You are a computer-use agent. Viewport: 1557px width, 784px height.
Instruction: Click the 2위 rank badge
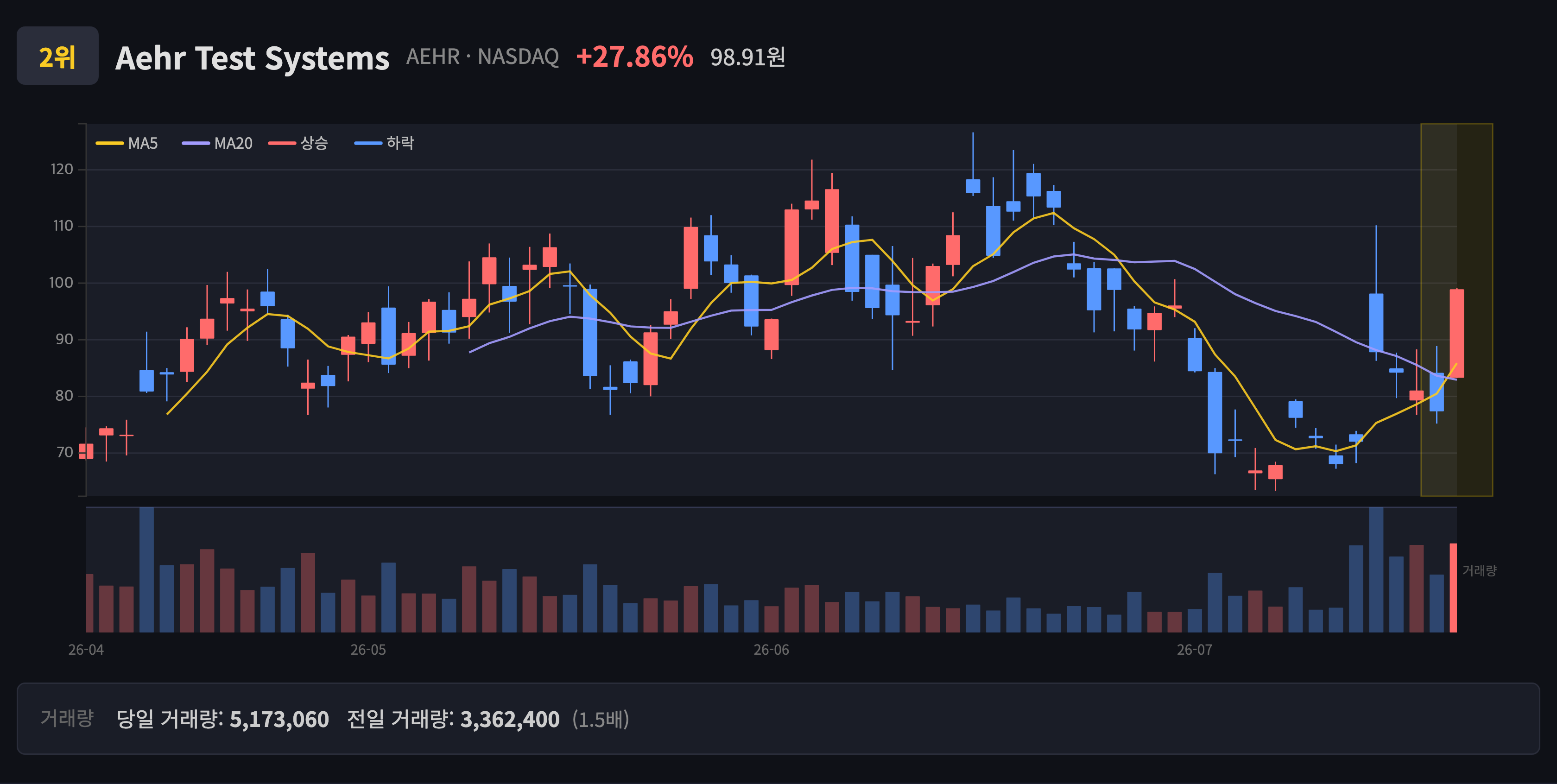[x=57, y=56]
